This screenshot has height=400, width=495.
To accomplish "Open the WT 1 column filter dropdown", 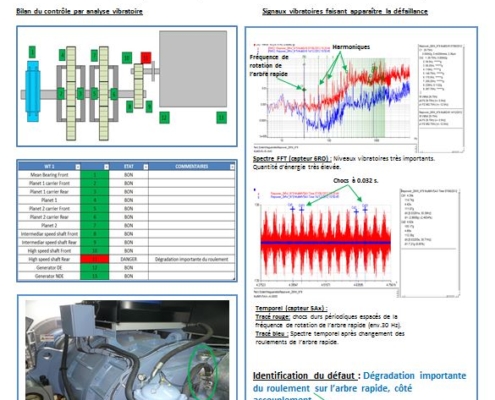I will (x=77, y=167).
